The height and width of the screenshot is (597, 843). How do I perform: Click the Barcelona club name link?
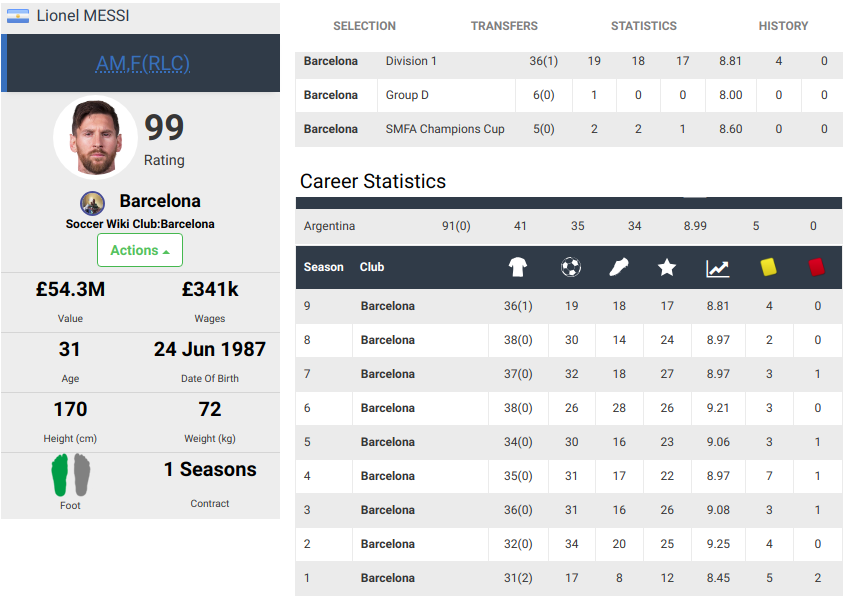(160, 201)
